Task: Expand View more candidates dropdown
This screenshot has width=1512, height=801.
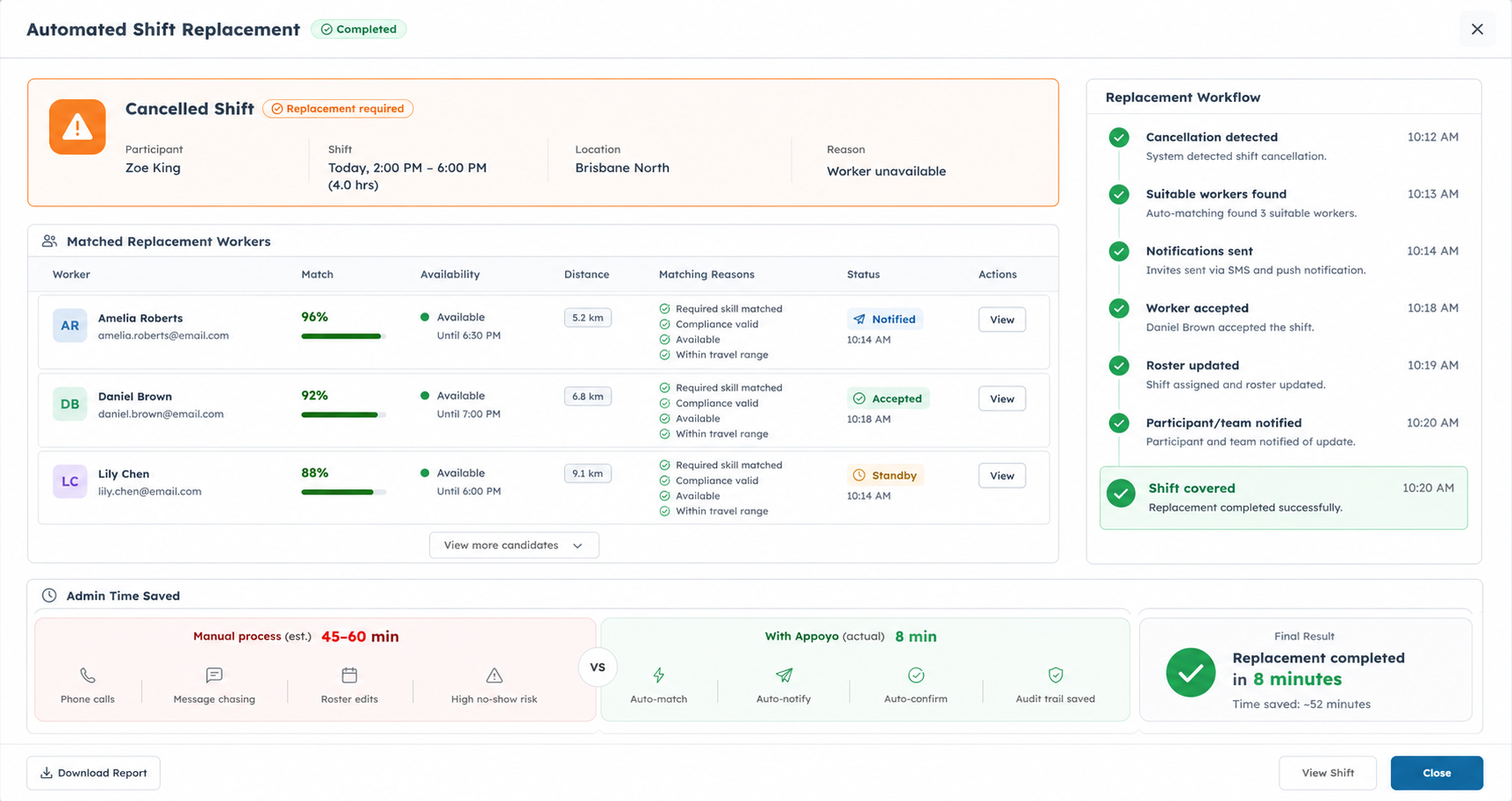Action: point(514,545)
